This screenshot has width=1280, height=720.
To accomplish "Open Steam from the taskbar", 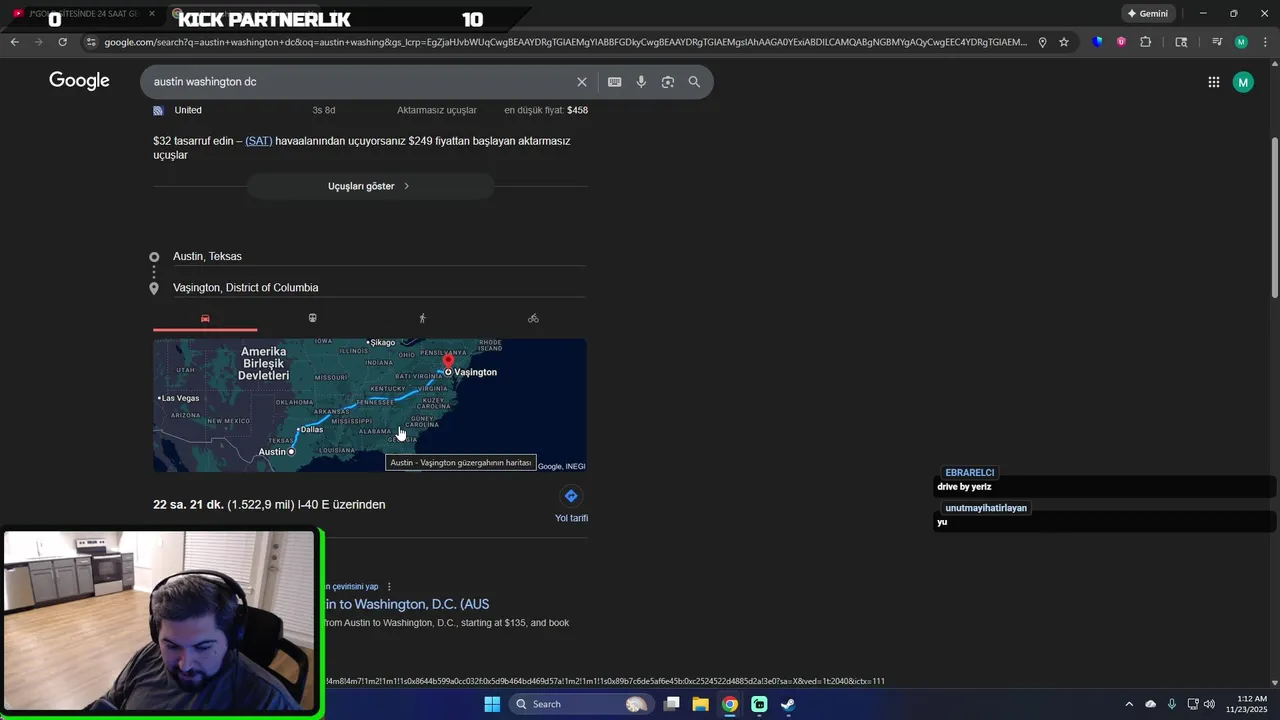I will (788, 704).
